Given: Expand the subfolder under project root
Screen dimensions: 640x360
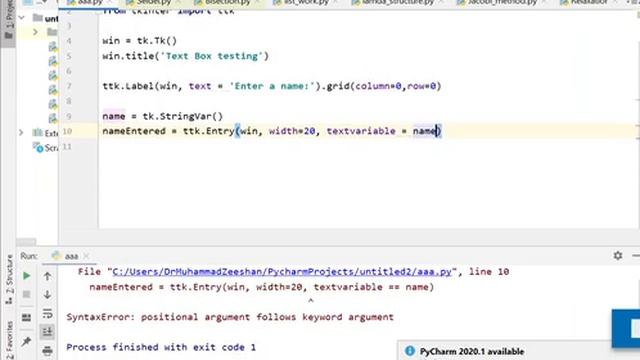Looking at the screenshot, I should pos(36,32).
